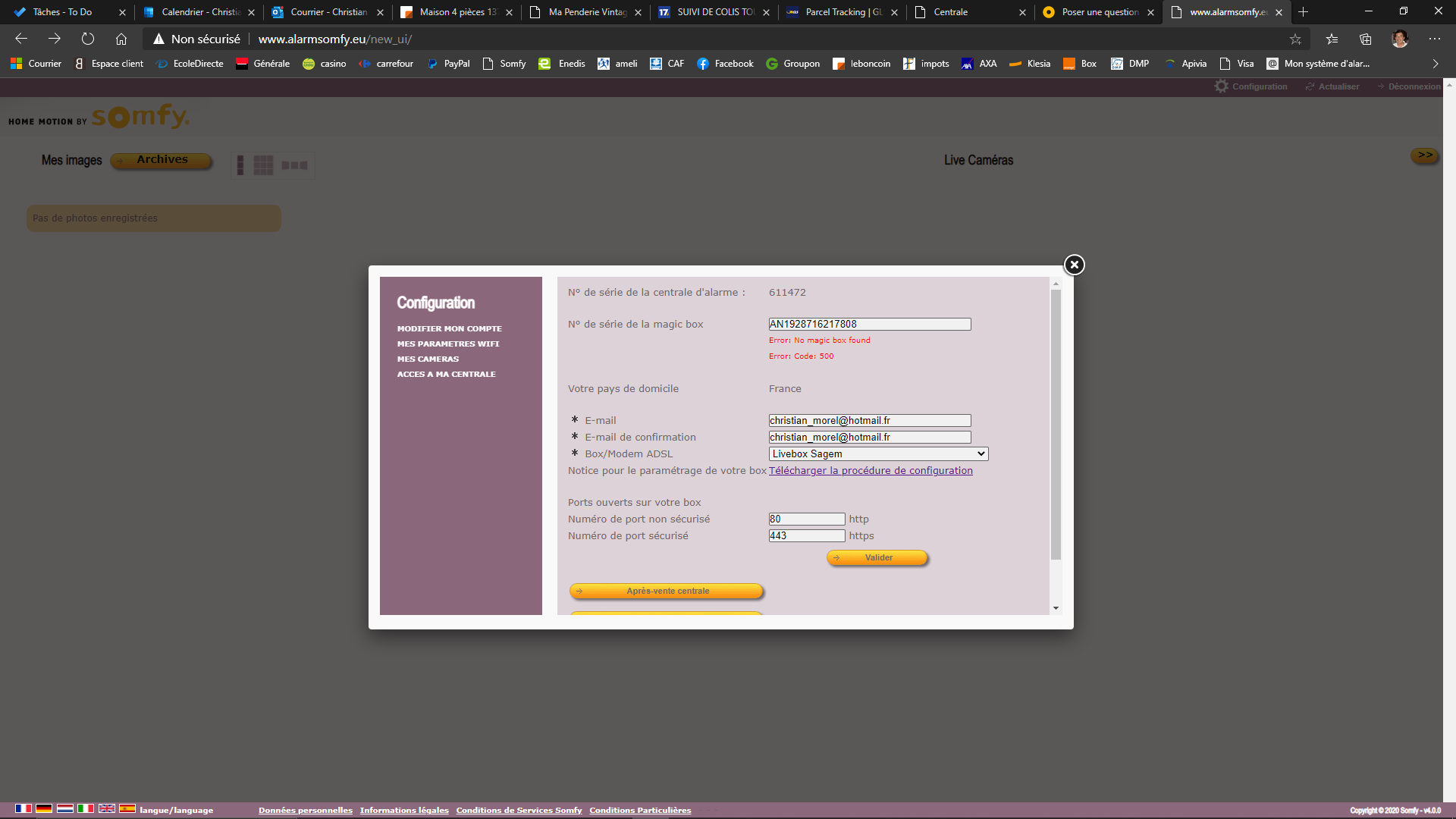Image resolution: width=1456 pixels, height=819 pixels.
Task: Open new tab with plus icon
Action: (x=1304, y=12)
